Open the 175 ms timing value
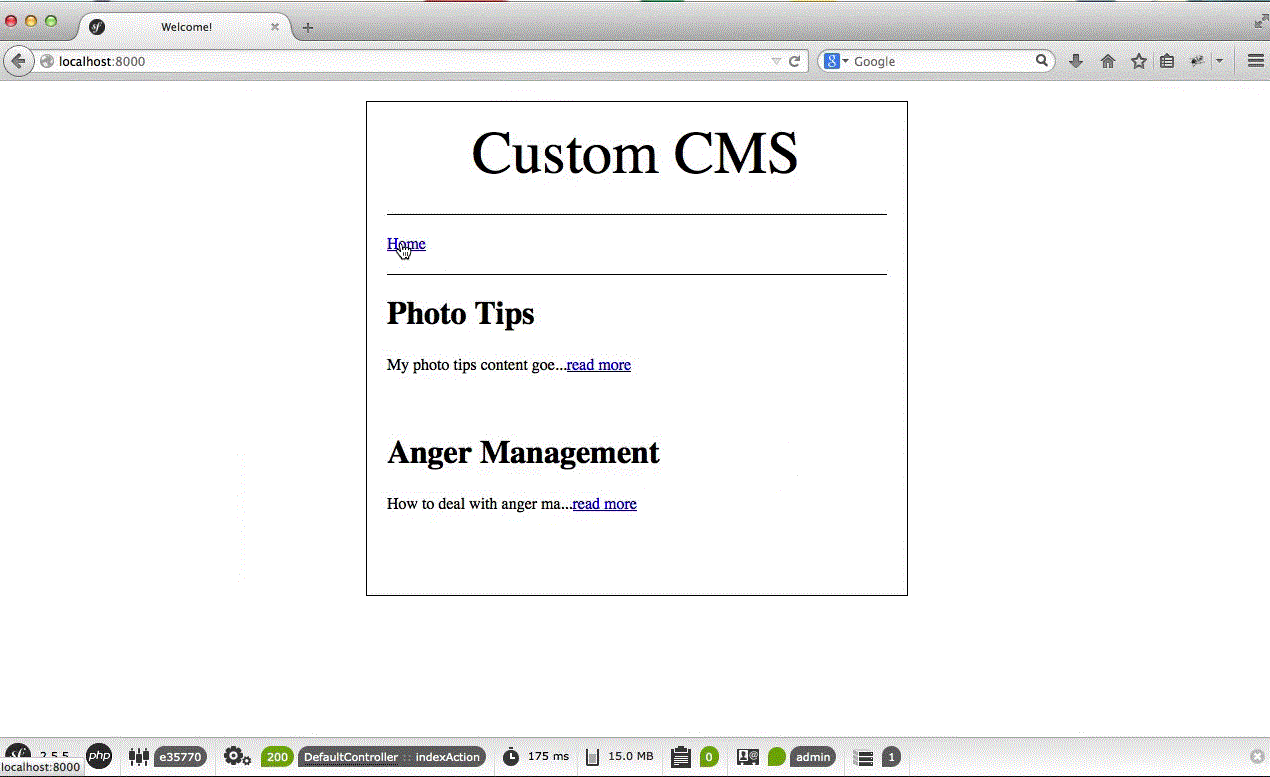The image size is (1270, 777). pos(548,757)
